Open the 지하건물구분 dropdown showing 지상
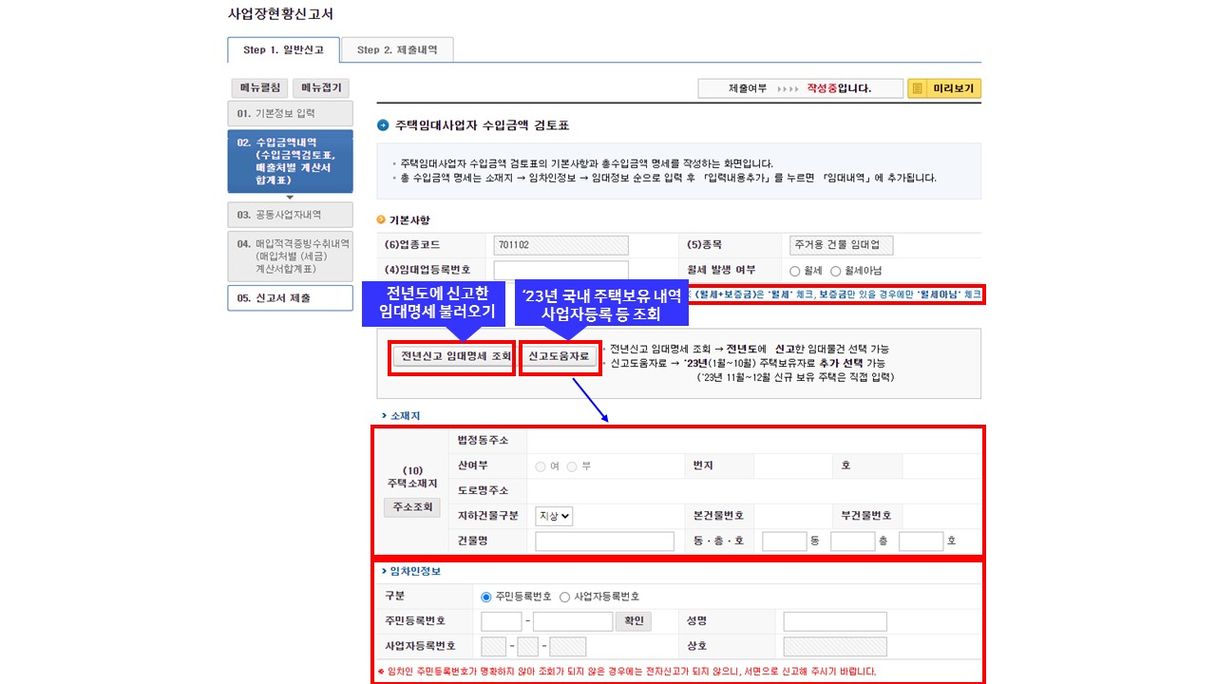 click(554, 516)
